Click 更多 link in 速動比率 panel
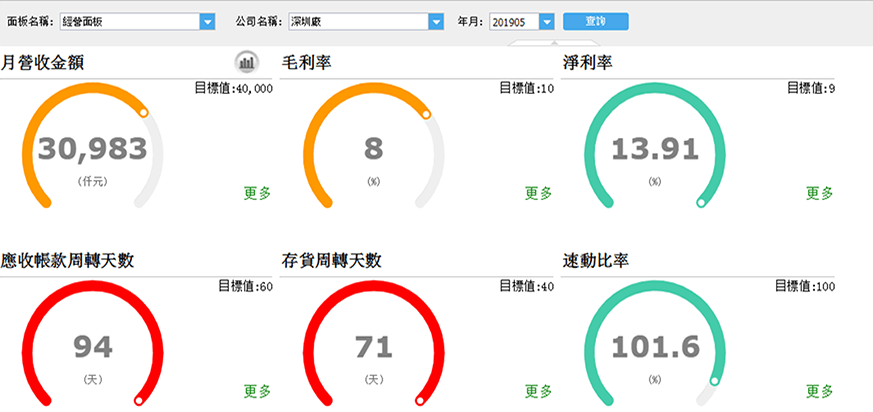 pos(820,391)
